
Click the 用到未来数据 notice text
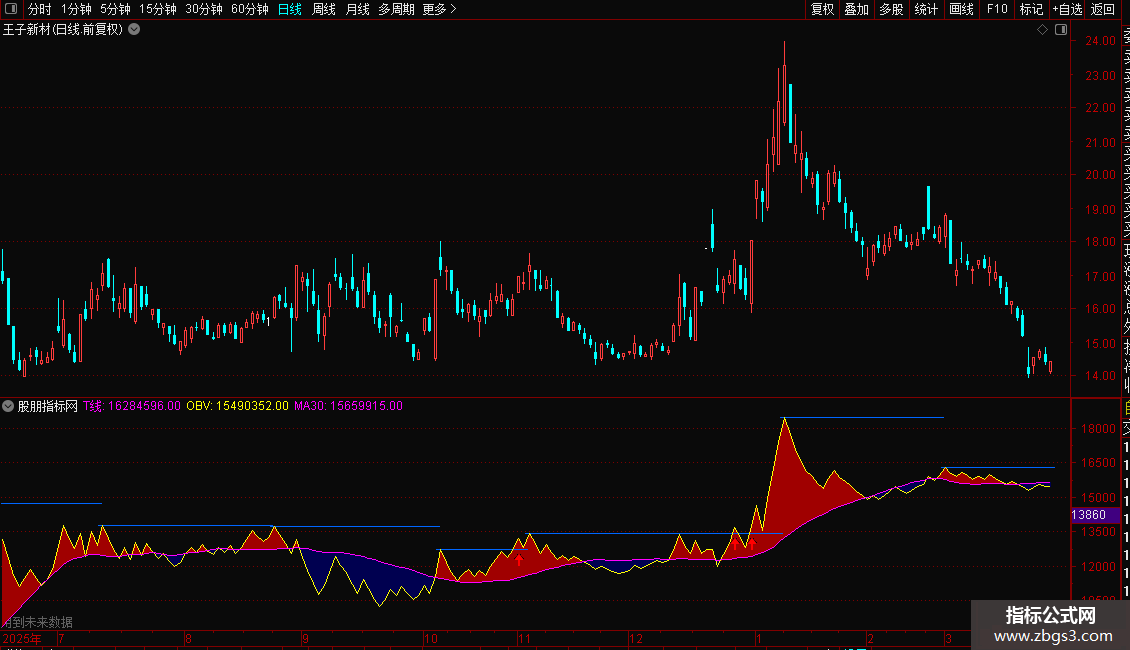37,622
